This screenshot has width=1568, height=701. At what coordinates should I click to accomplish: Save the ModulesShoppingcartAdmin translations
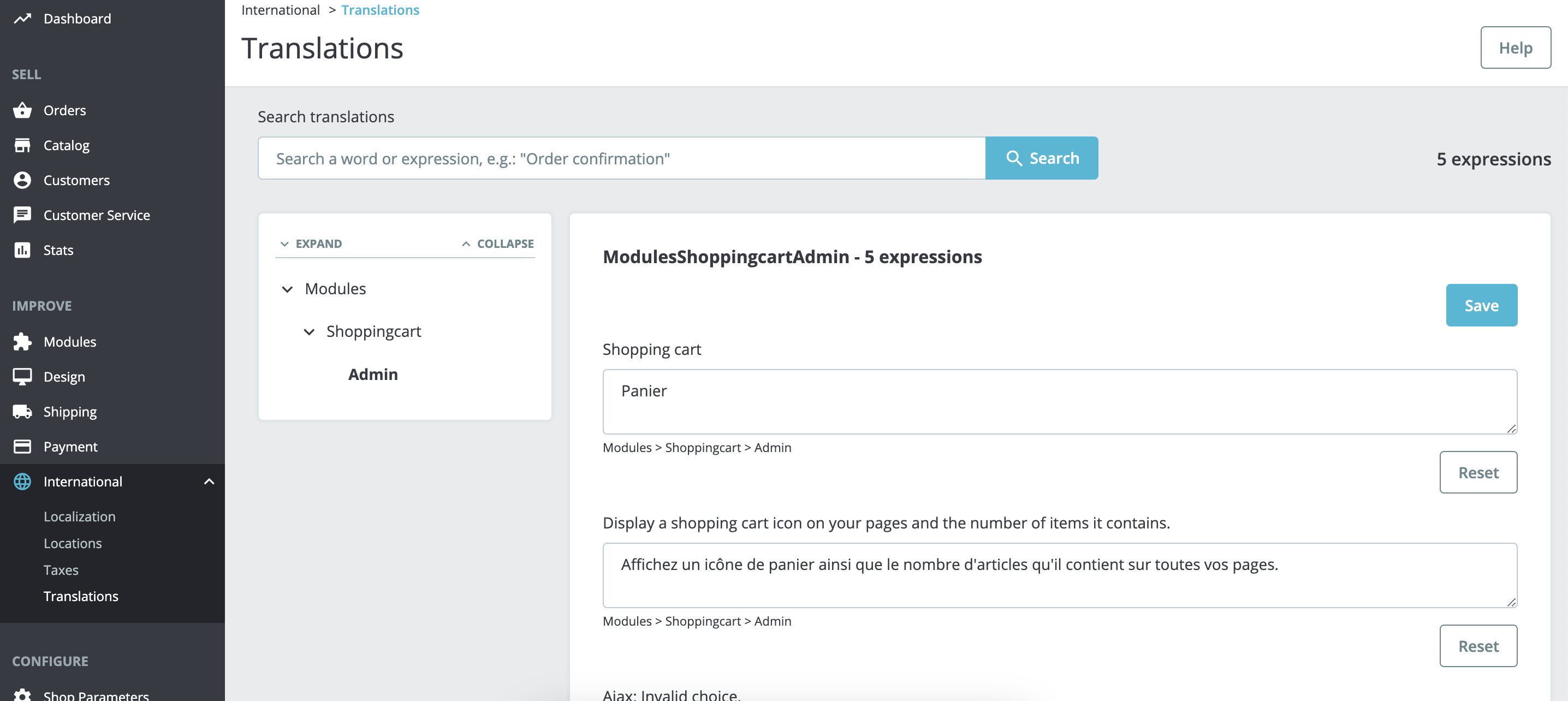pyautogui.click(x=1481, y=305)
